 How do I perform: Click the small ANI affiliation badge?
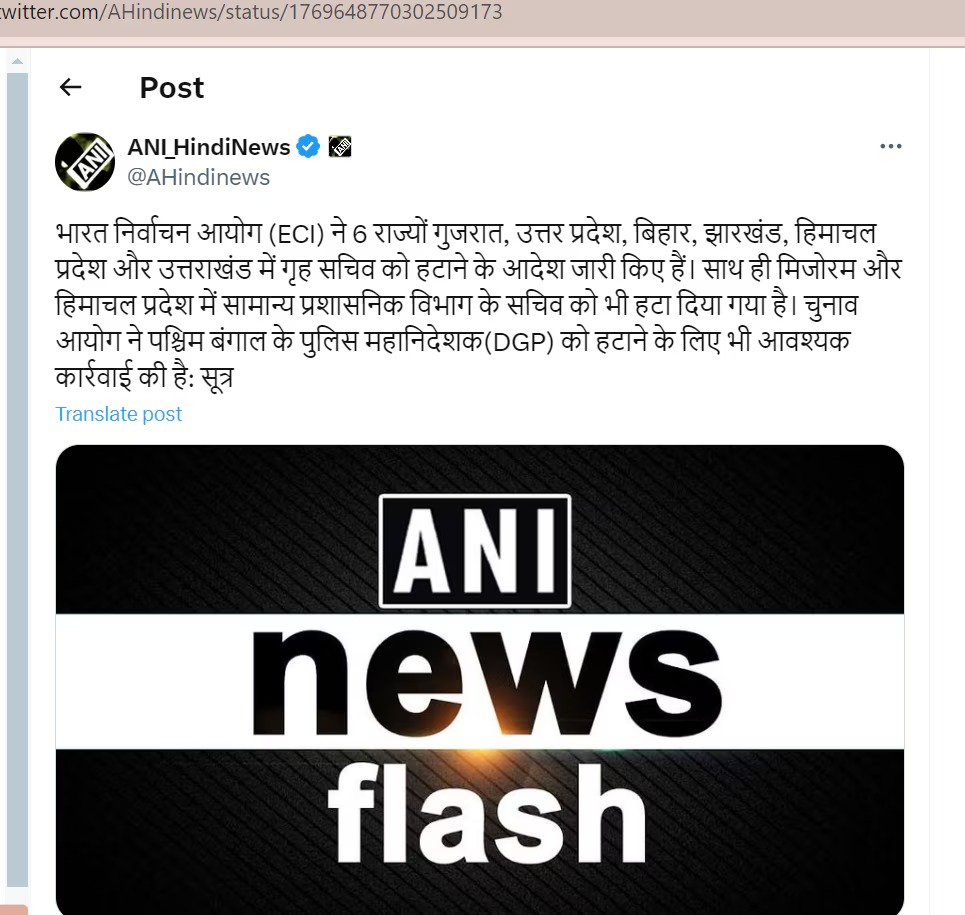click(x=340, y=146)
